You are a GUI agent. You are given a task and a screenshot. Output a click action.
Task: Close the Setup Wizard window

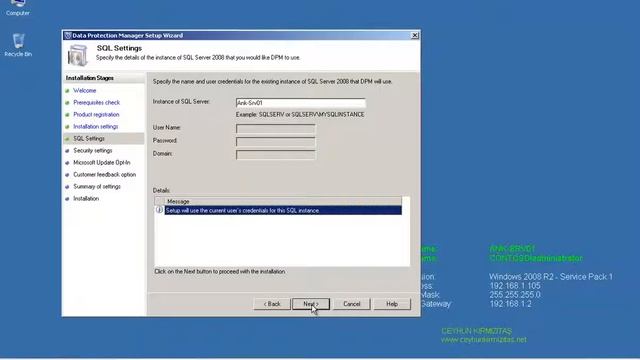[415, 36]
